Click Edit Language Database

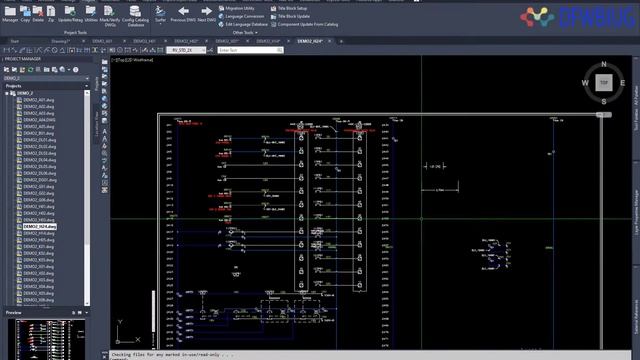click(243, 24)
